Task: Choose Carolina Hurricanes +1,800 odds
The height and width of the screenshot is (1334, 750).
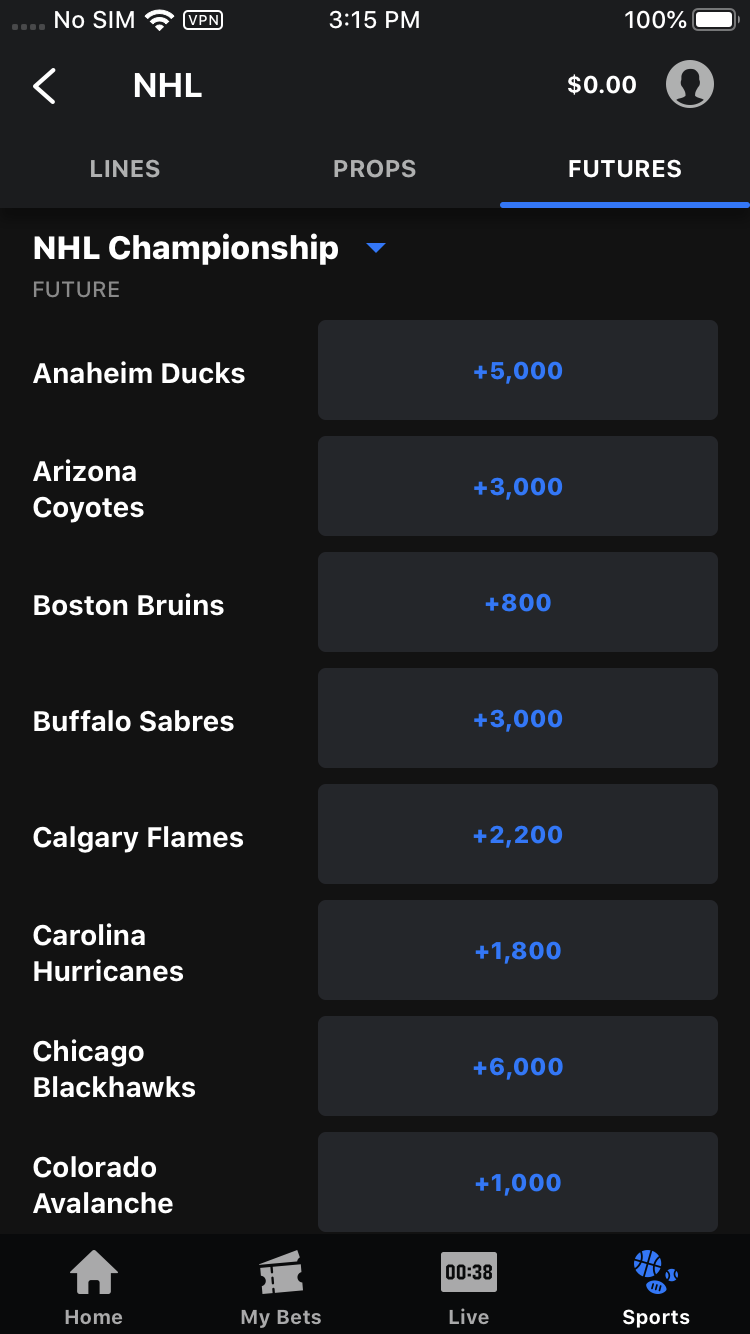Action: [518, 951]
